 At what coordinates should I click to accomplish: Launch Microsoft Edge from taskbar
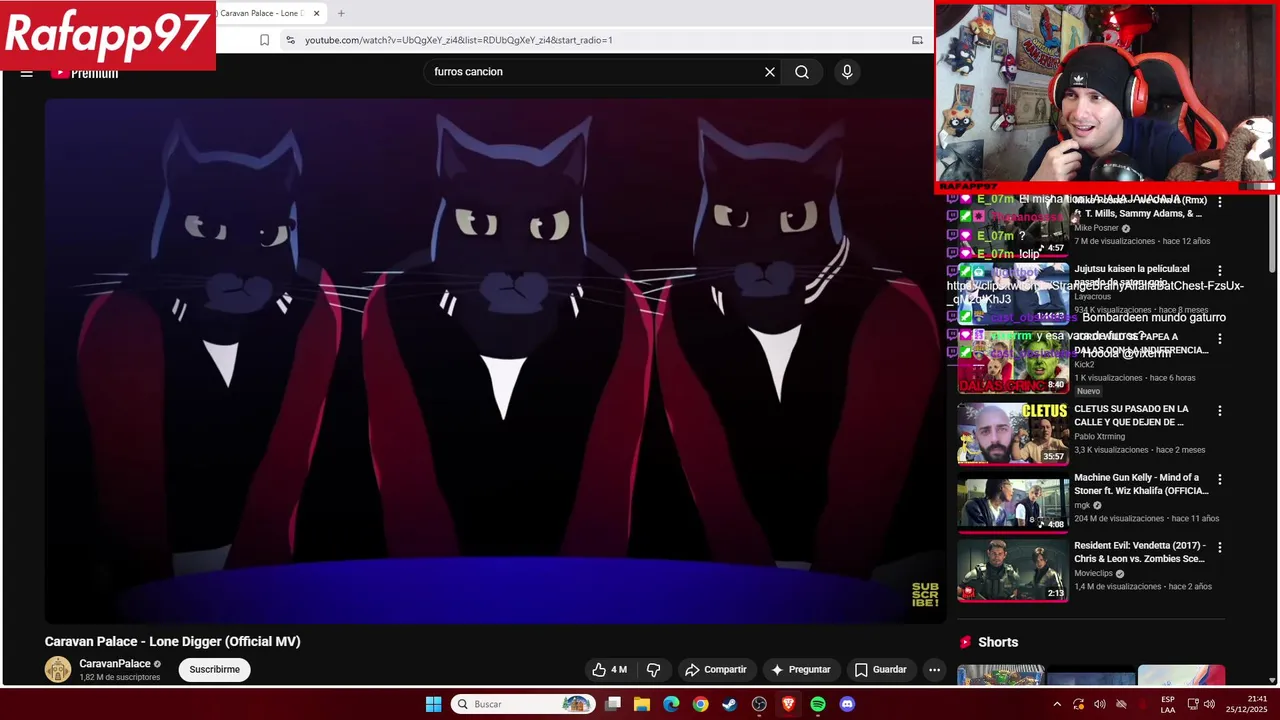[671, 704]
